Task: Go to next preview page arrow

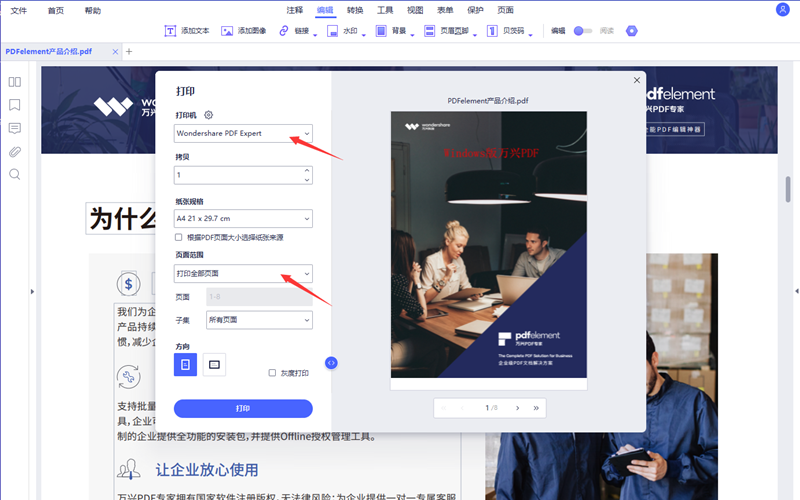Action: [x=517, y=408]
